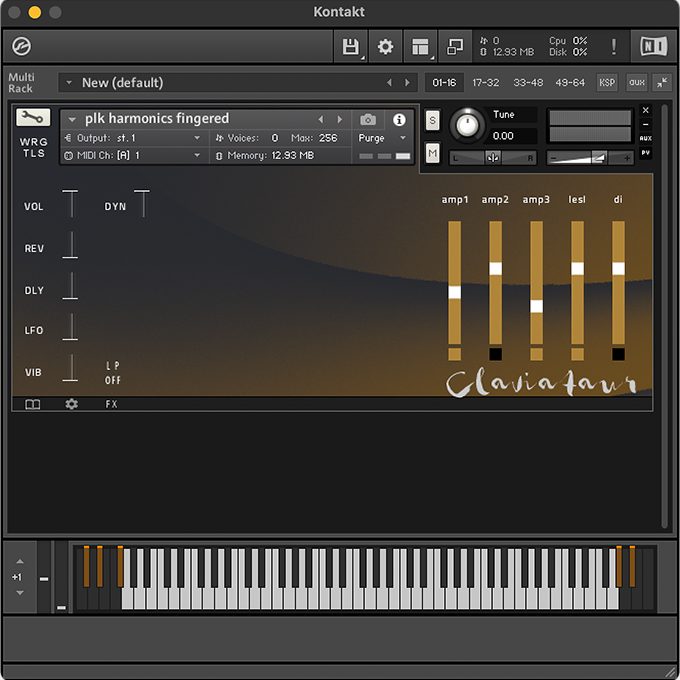Open instrument edit mode wrench icon
The height and width of the screenshot is (680, 680).
point(34,118)
